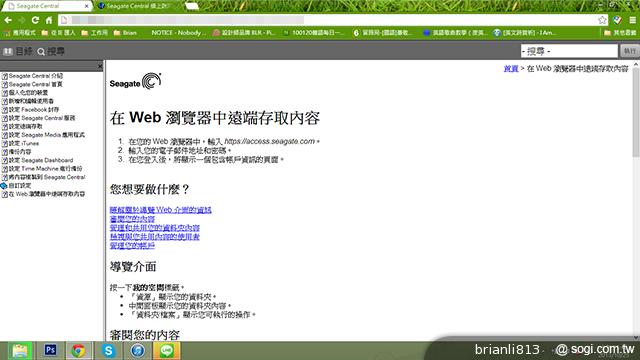640x360 pixels.
Task: Open the sidebar topic ending in Seagate Central
Action: coord(47,177)
